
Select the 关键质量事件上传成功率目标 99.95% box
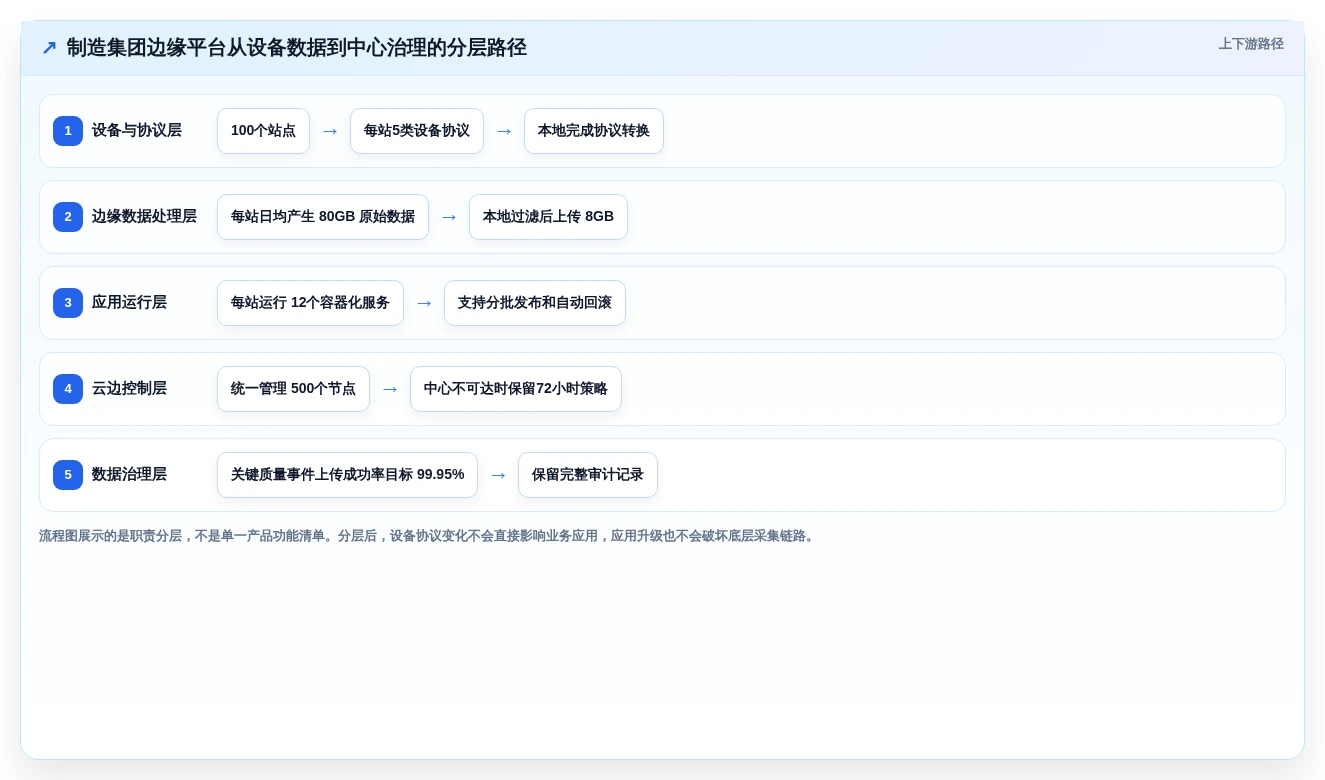pyautogui.click(x=347, y=475)
